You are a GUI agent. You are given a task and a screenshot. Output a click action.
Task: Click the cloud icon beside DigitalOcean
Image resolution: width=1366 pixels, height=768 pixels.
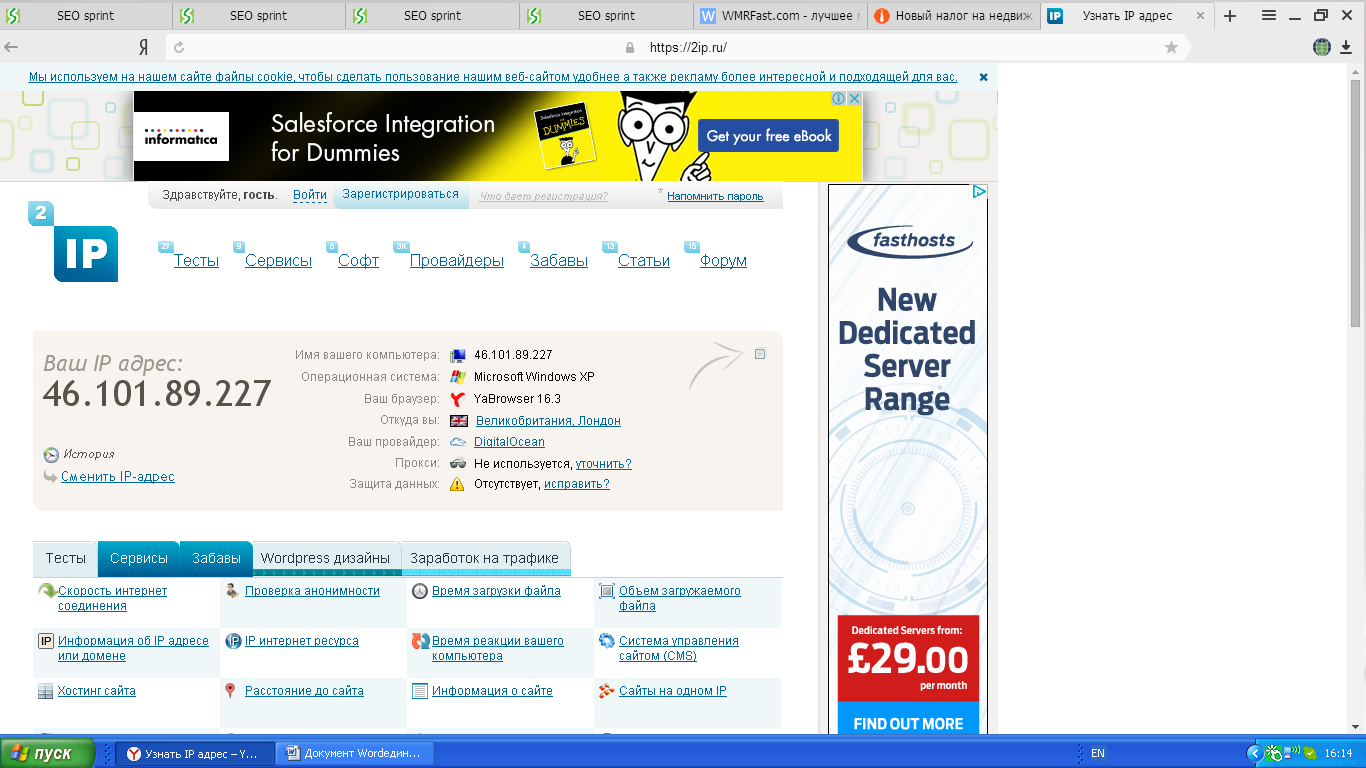[x=458, y=442]
